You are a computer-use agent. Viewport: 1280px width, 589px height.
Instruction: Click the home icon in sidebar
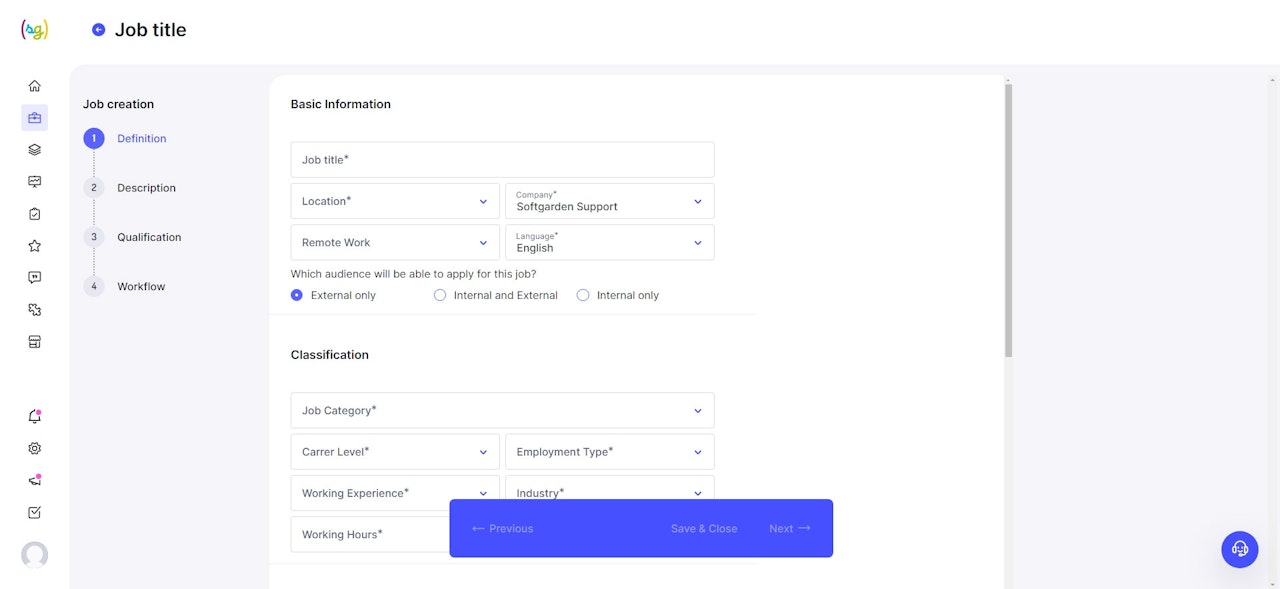[34, 86]
